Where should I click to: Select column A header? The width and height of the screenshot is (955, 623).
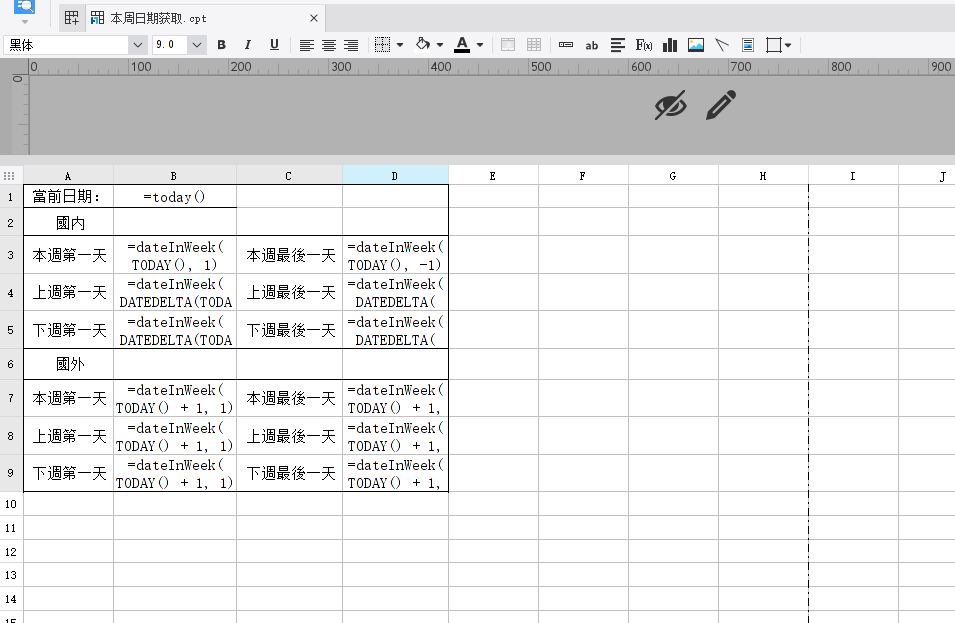point(68,176)
